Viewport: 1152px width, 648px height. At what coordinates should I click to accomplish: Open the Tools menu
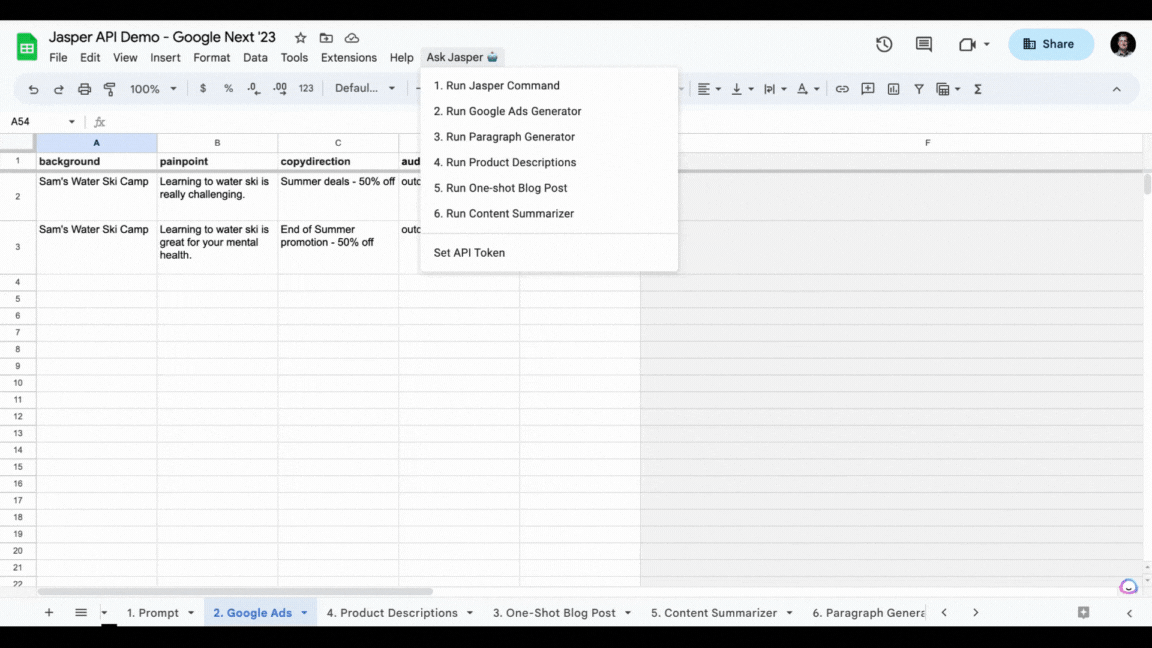click(294, 57)
